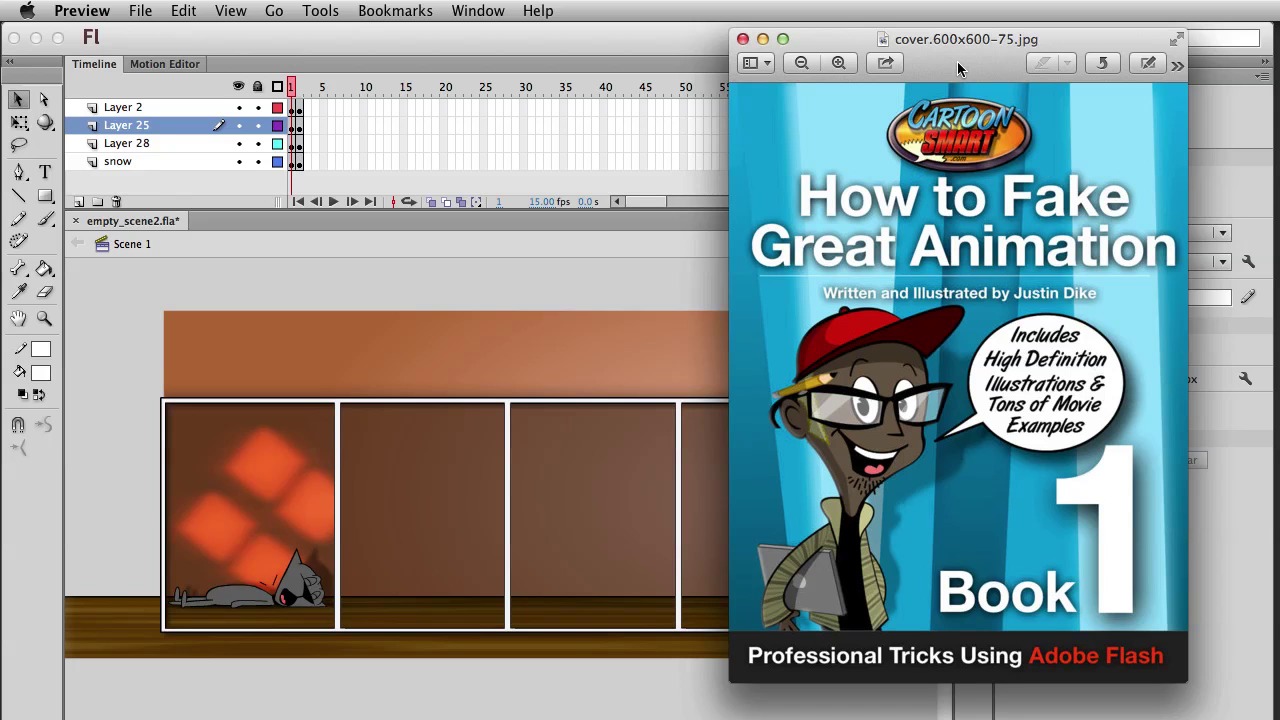1280x720 pixels.
Task: Open the Highlight tool dropdown arrow
Action: [1067, 63]
